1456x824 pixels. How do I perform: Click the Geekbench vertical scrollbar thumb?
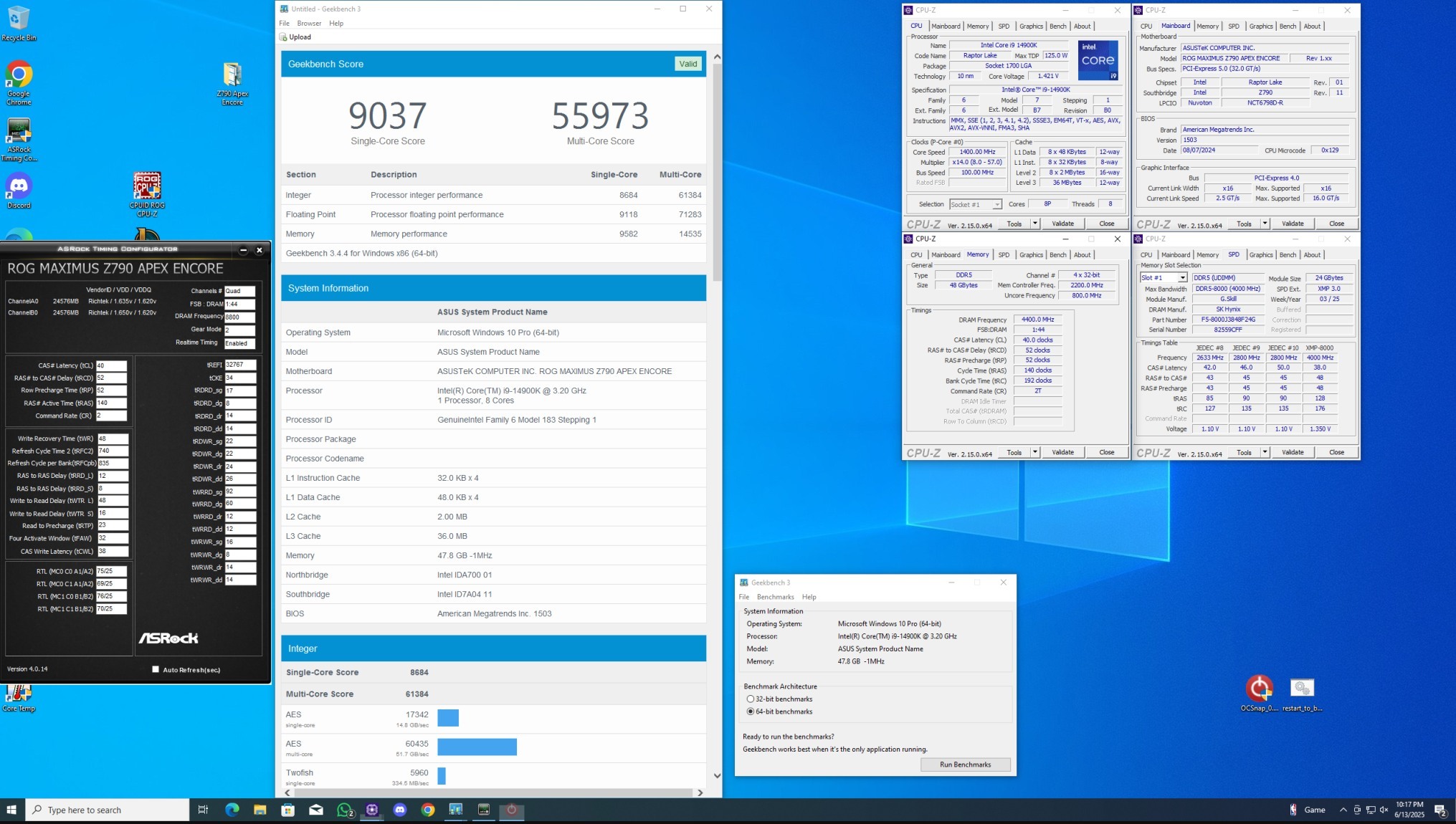pos(717,172)
